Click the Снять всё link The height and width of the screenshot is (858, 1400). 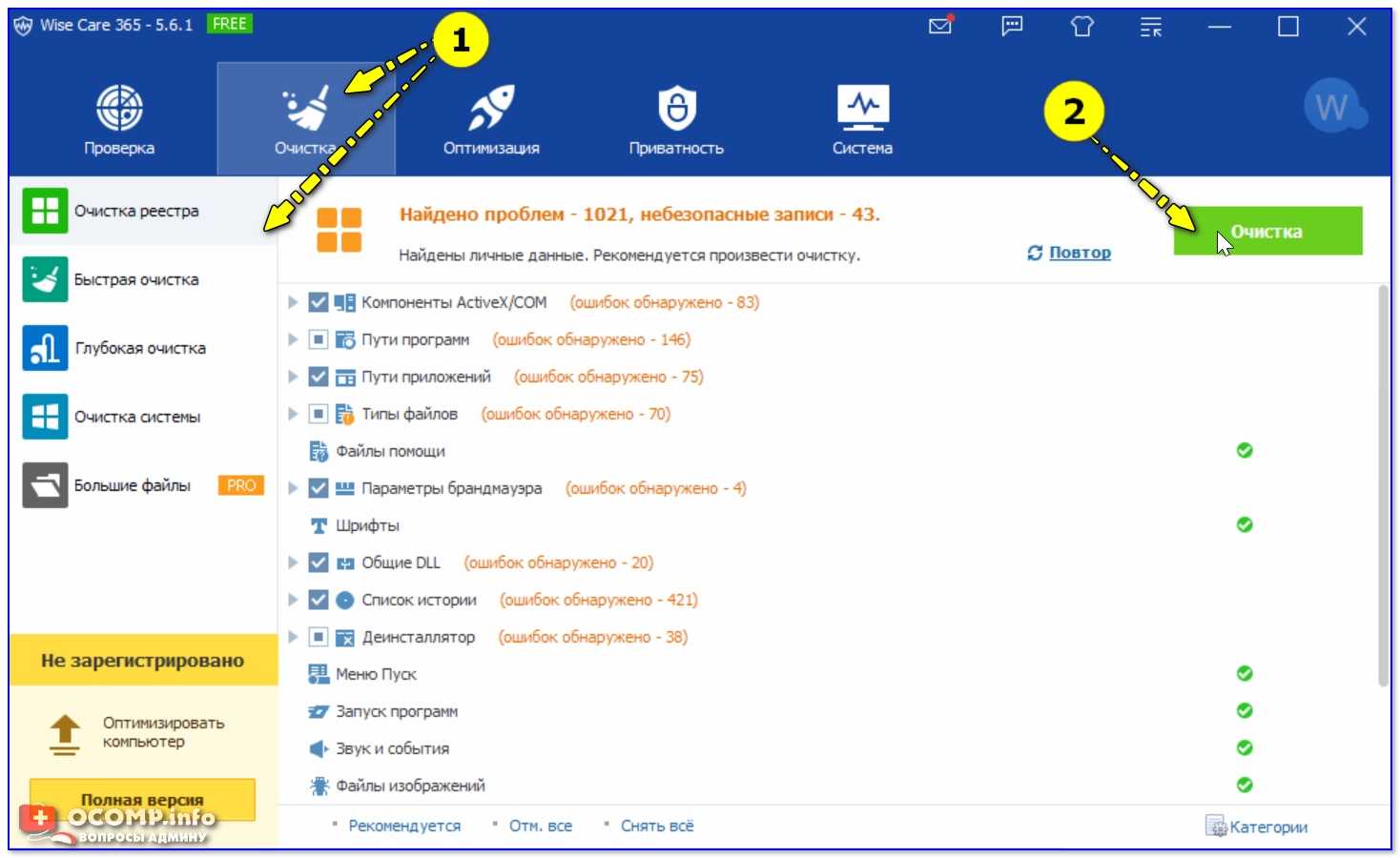(x=657, y=826)
